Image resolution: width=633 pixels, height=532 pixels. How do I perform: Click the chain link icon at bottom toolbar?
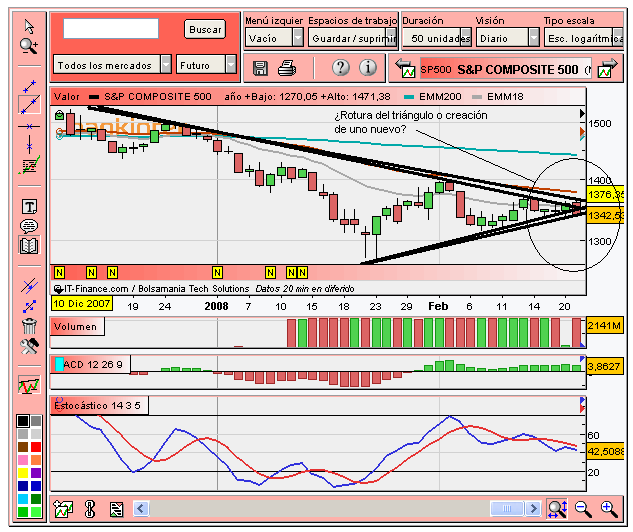[x=90, y=509]
